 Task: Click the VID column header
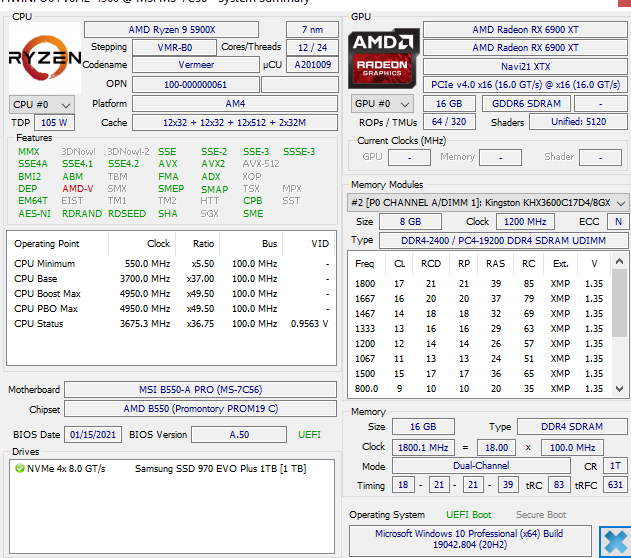click(309, 244)
